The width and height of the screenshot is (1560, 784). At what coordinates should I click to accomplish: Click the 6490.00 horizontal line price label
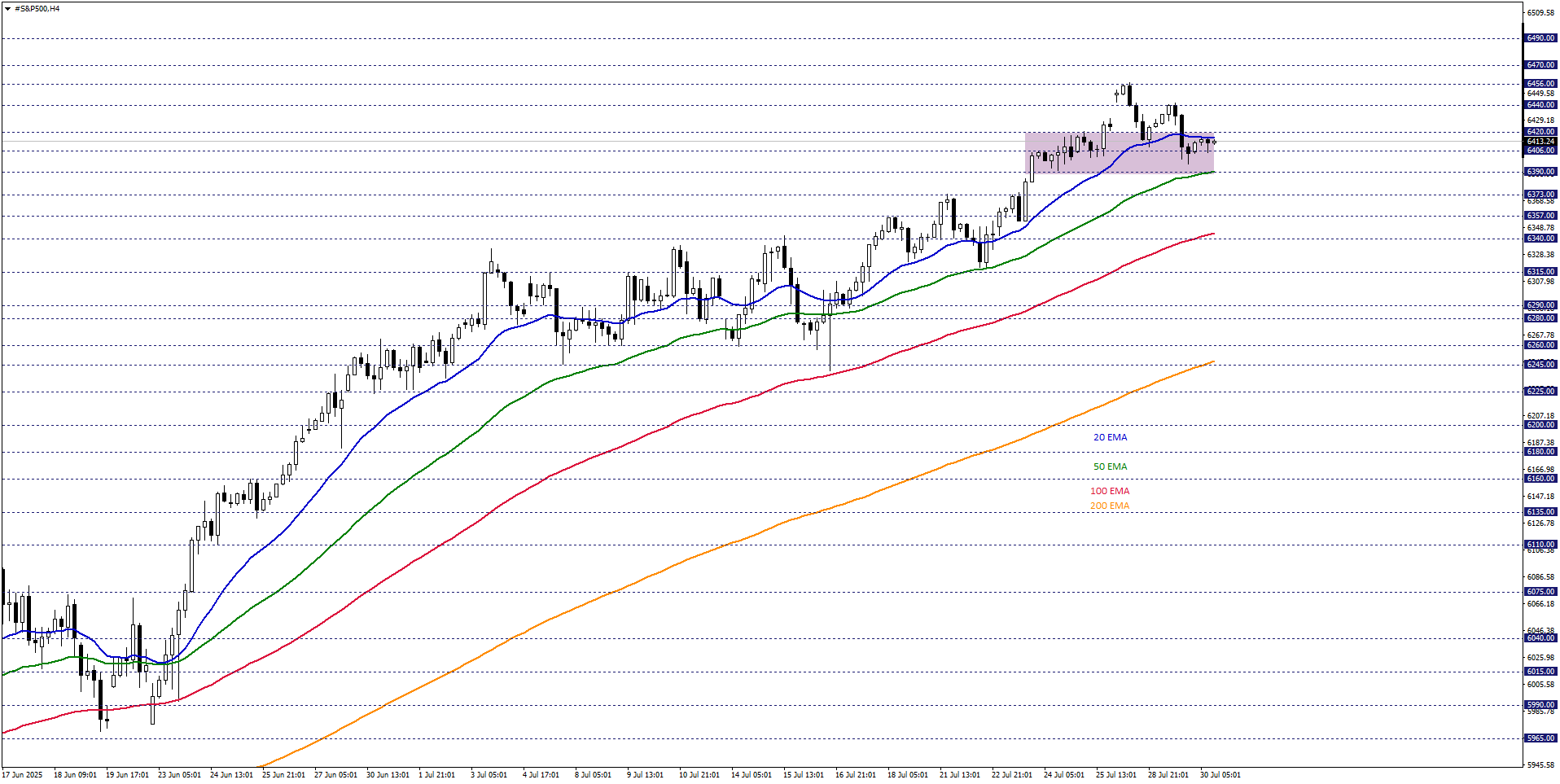[x=1540, y=38]
